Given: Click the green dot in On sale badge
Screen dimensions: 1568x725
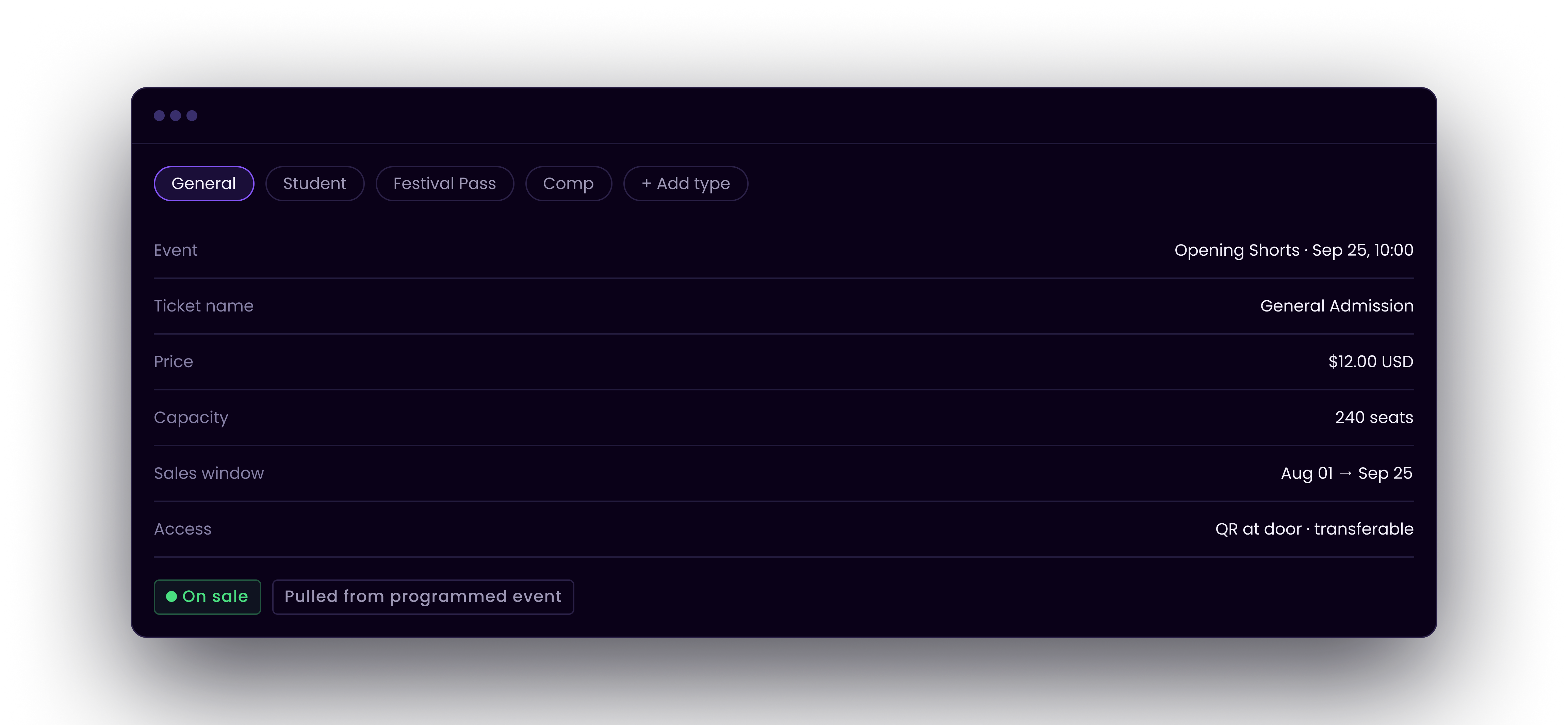Looking at the screenshot, I should pyautogui.click(x=171, y=597).
